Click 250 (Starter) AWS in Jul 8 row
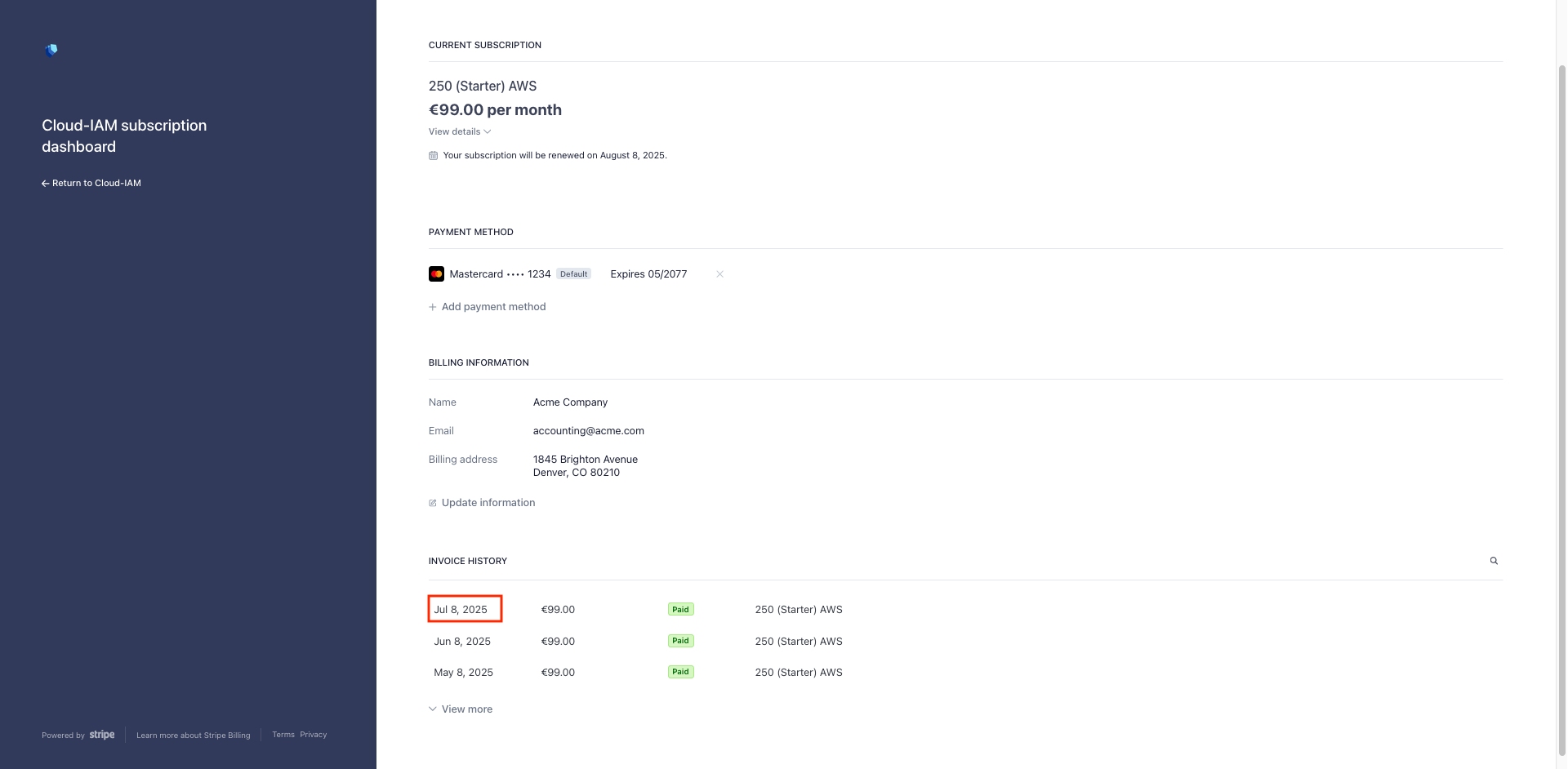This screenshot has width=1568, height=769. coord(799,610)
